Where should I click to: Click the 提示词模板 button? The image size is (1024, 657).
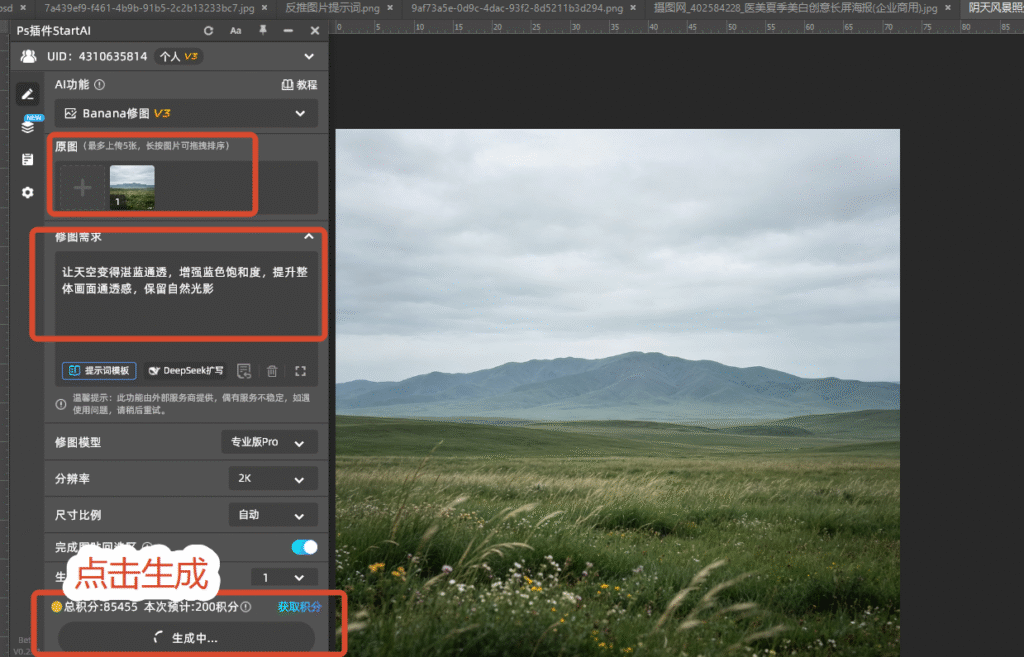(99, 371)
